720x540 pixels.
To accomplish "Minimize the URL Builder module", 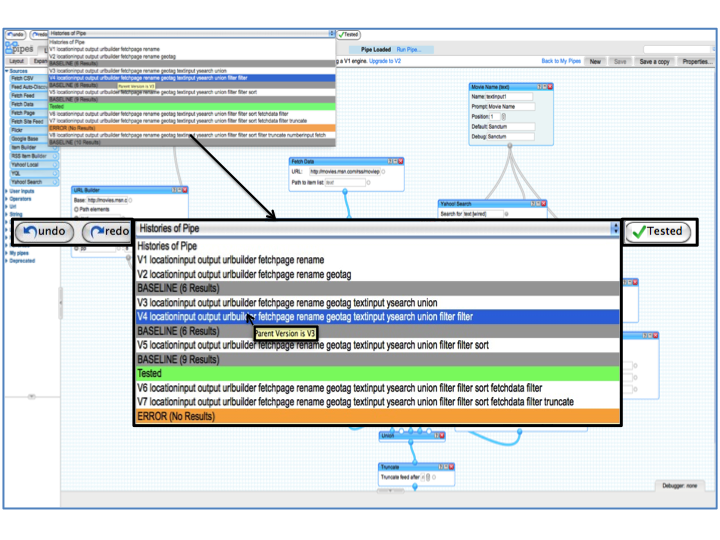I will pyautogui.click(x=180, y=190).
